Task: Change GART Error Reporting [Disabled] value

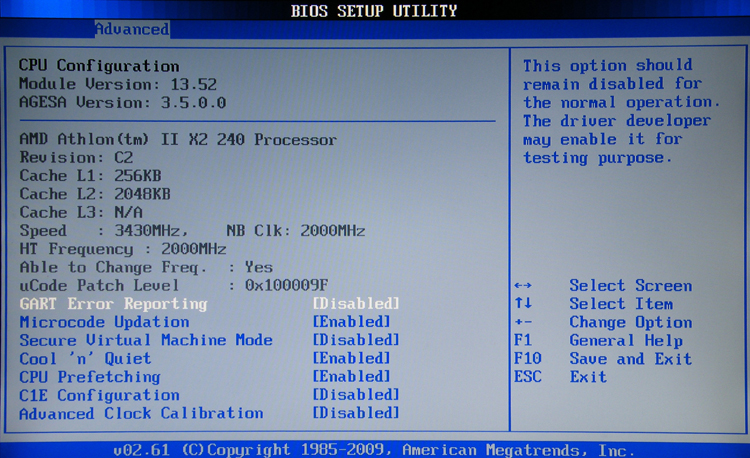Action: [356, 304]
